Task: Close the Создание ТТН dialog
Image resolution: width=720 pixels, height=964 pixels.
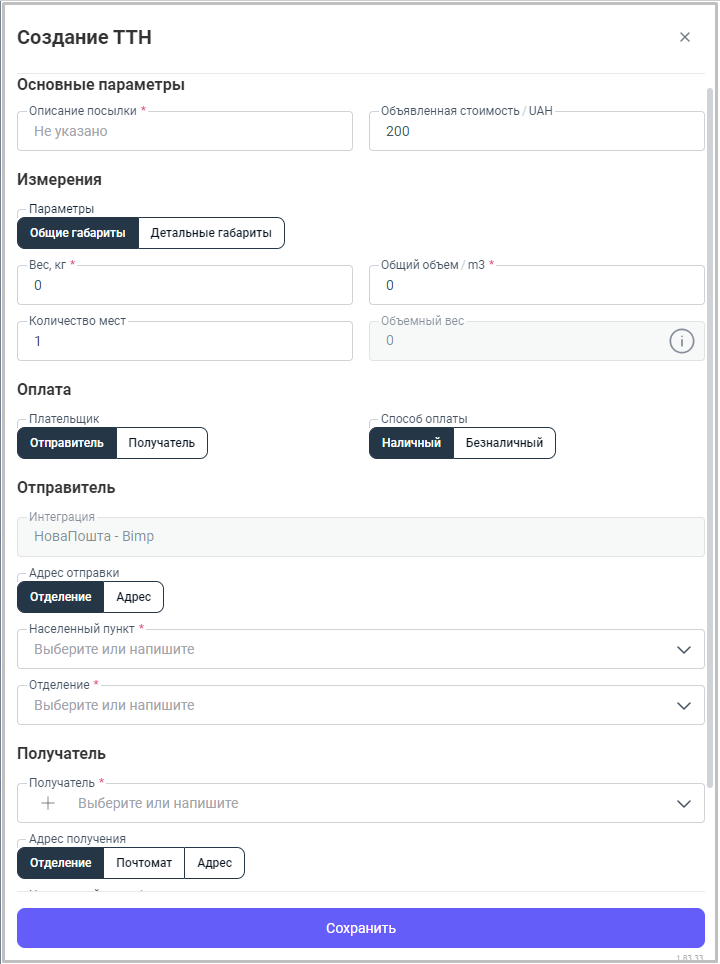Action: pos(685,37)
